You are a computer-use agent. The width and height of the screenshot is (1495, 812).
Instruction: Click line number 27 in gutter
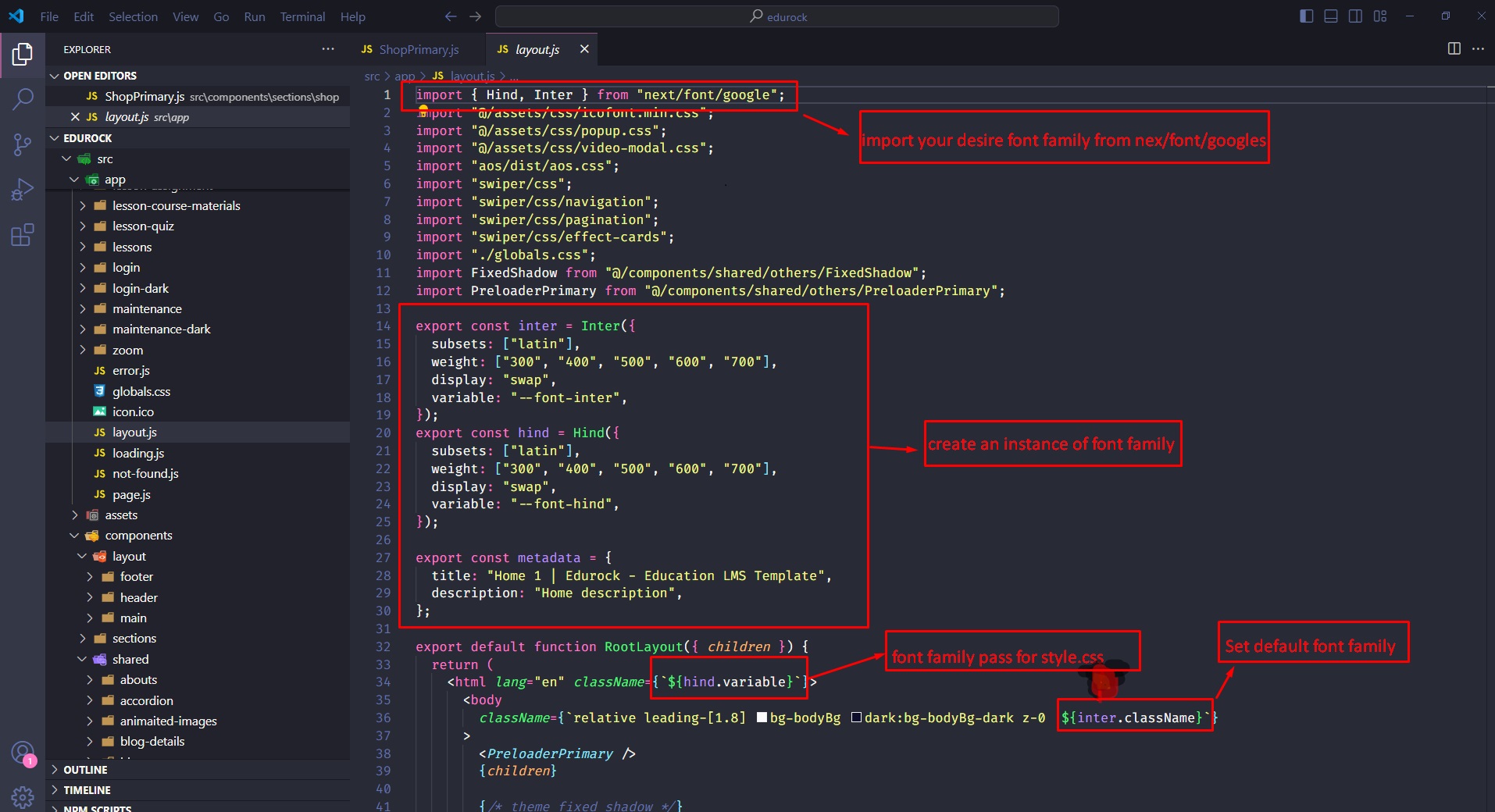(383, 557)
